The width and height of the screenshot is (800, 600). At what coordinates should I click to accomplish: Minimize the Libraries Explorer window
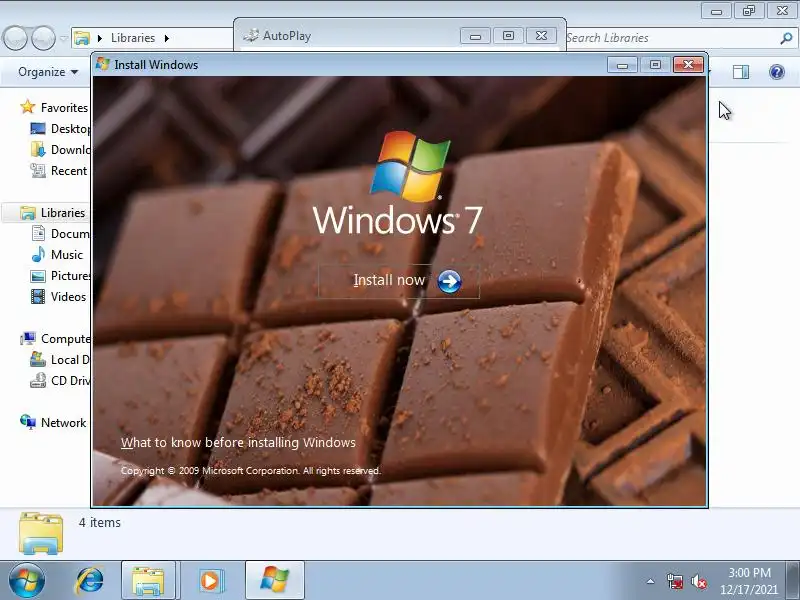pyautogui.click(x=716, y=11)
